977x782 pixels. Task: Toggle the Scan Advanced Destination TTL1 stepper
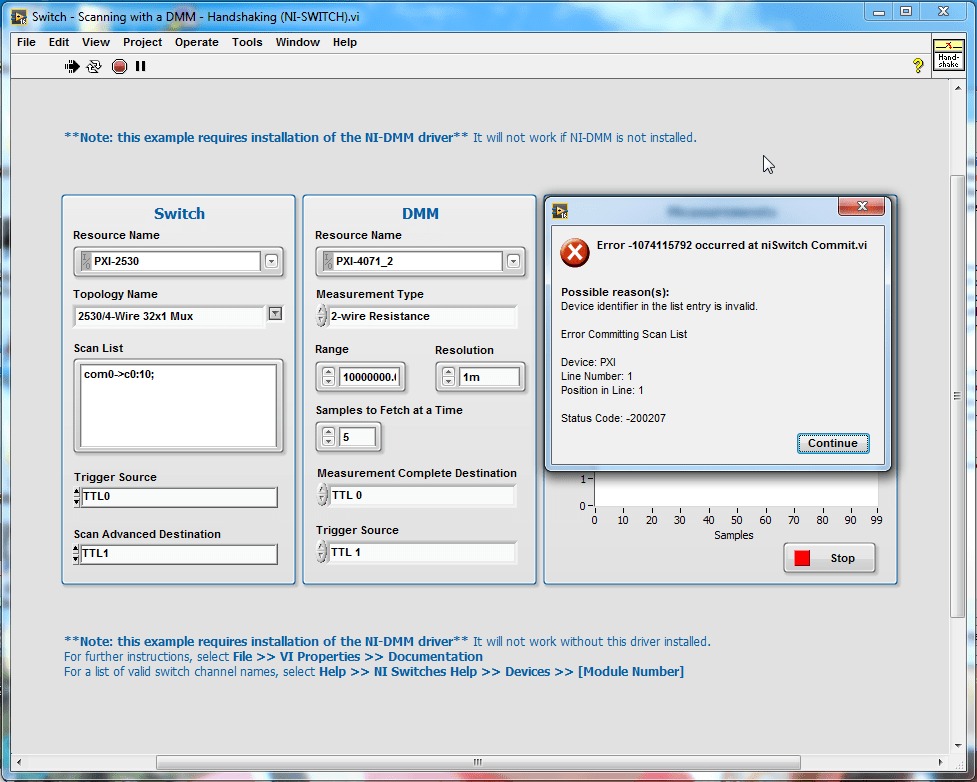coord(77,554)
